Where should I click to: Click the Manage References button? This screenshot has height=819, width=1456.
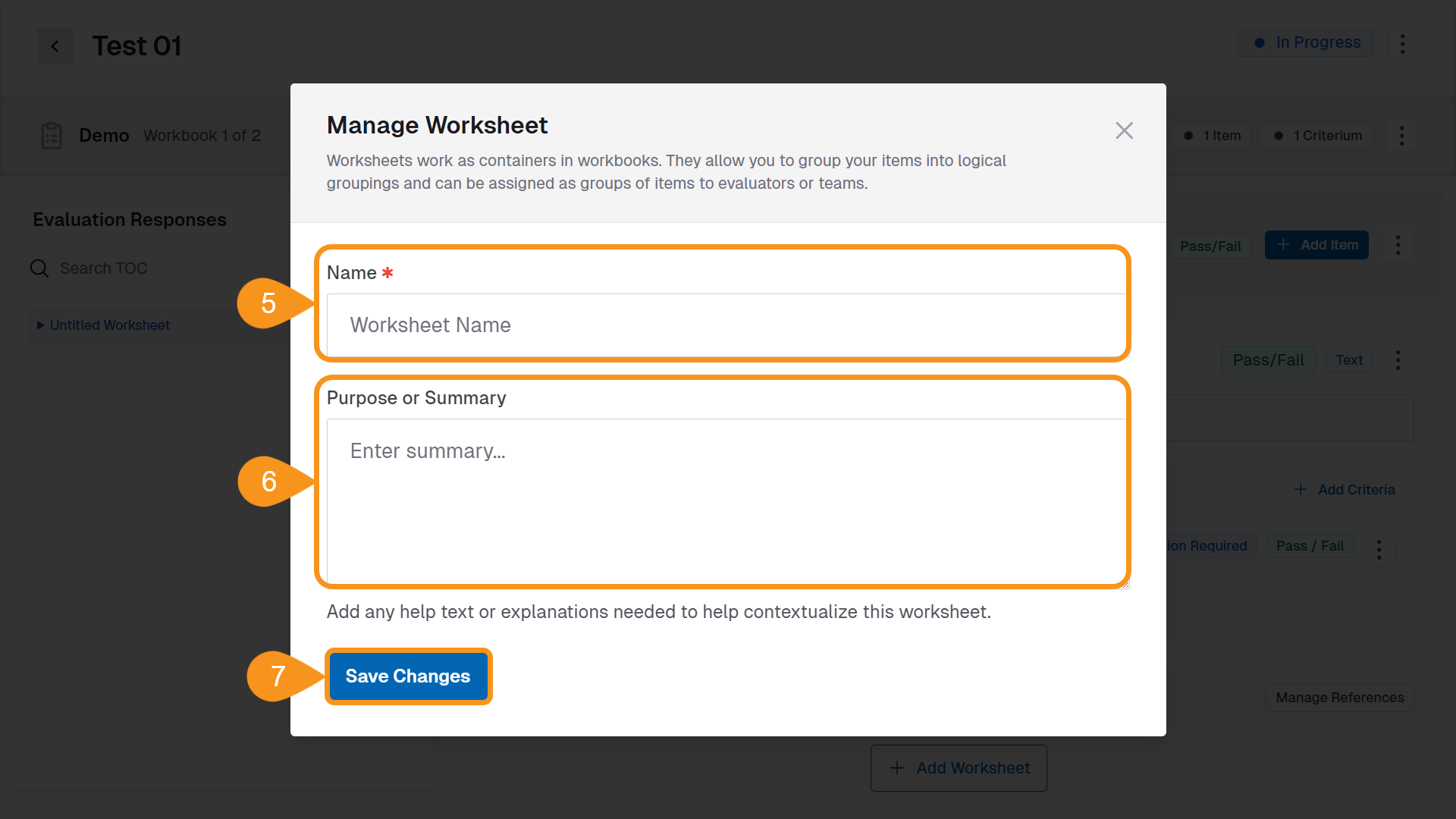click(1339, 697)
